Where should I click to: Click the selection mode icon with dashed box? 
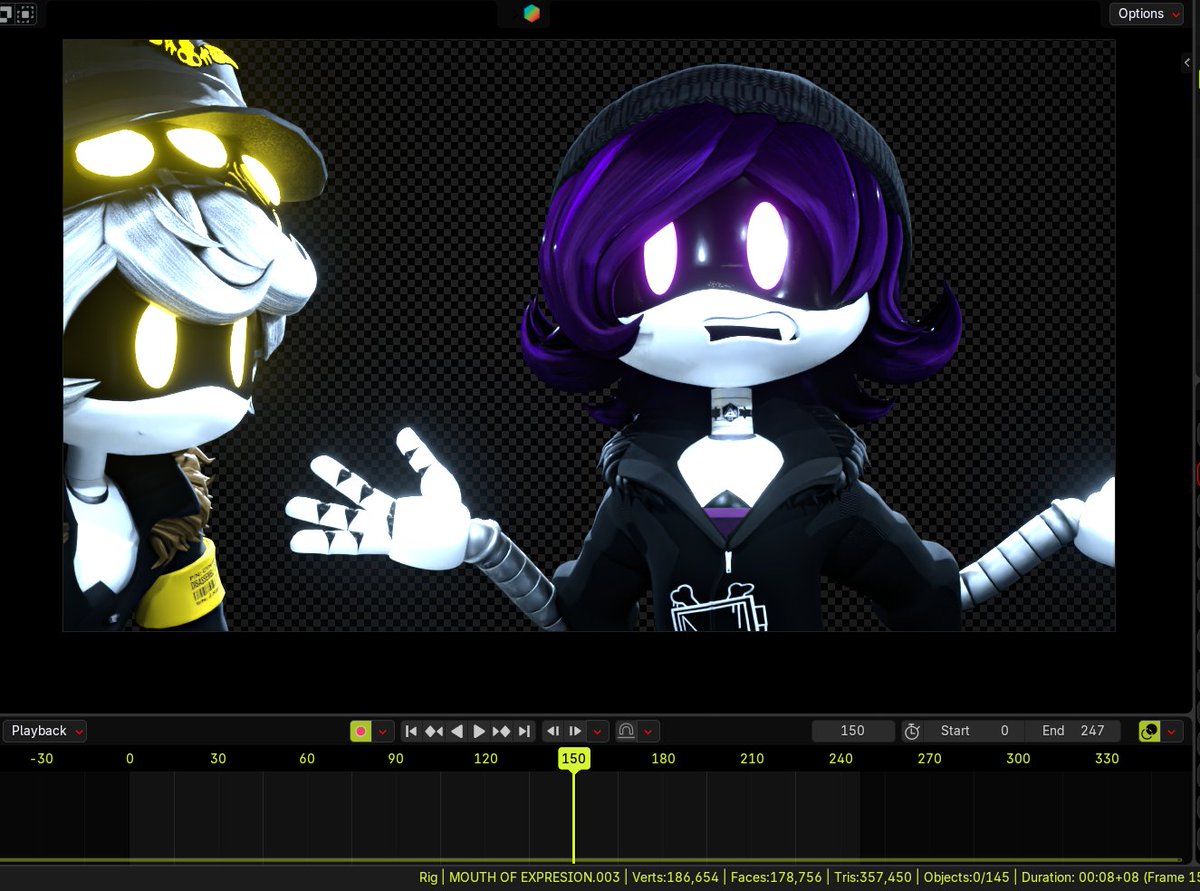26,13
